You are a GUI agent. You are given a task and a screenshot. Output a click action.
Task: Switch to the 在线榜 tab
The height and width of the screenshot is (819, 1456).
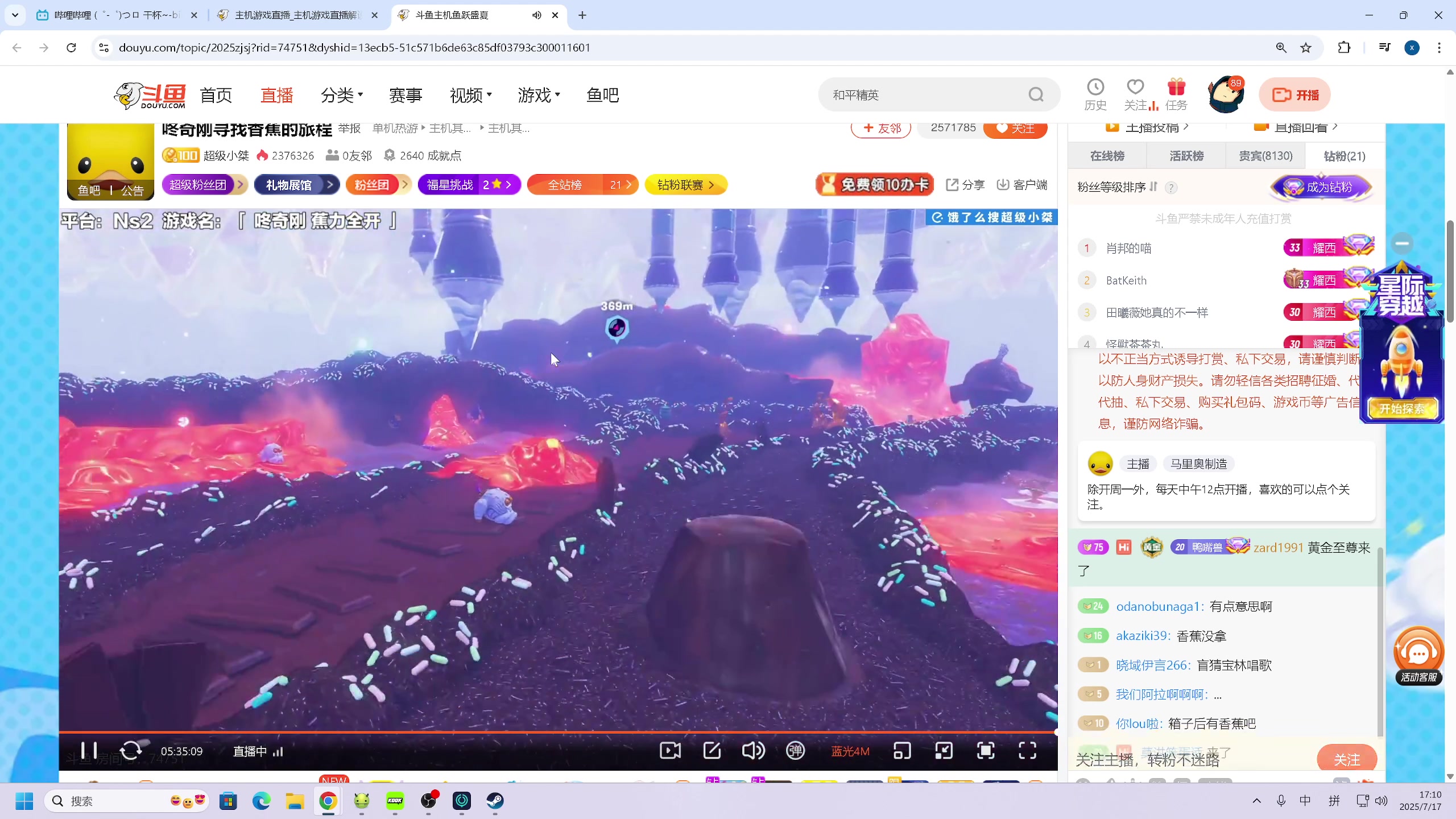1107,156
